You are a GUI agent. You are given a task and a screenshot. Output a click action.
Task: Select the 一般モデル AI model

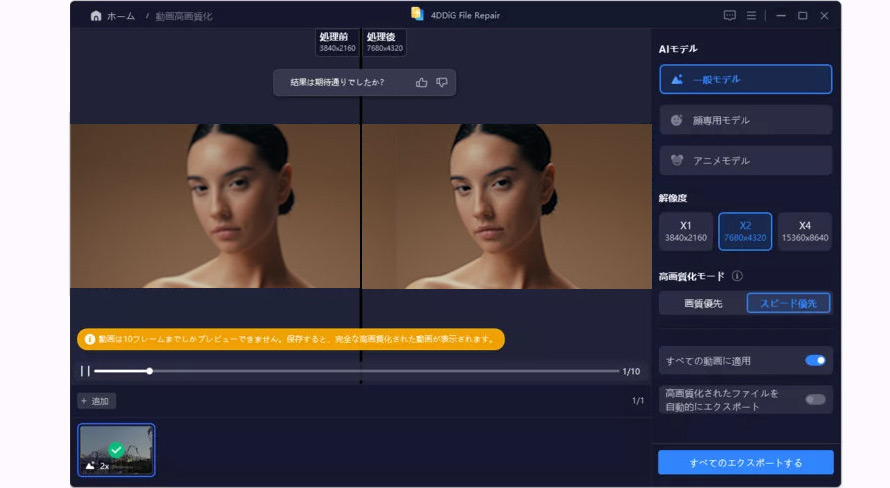745,79
